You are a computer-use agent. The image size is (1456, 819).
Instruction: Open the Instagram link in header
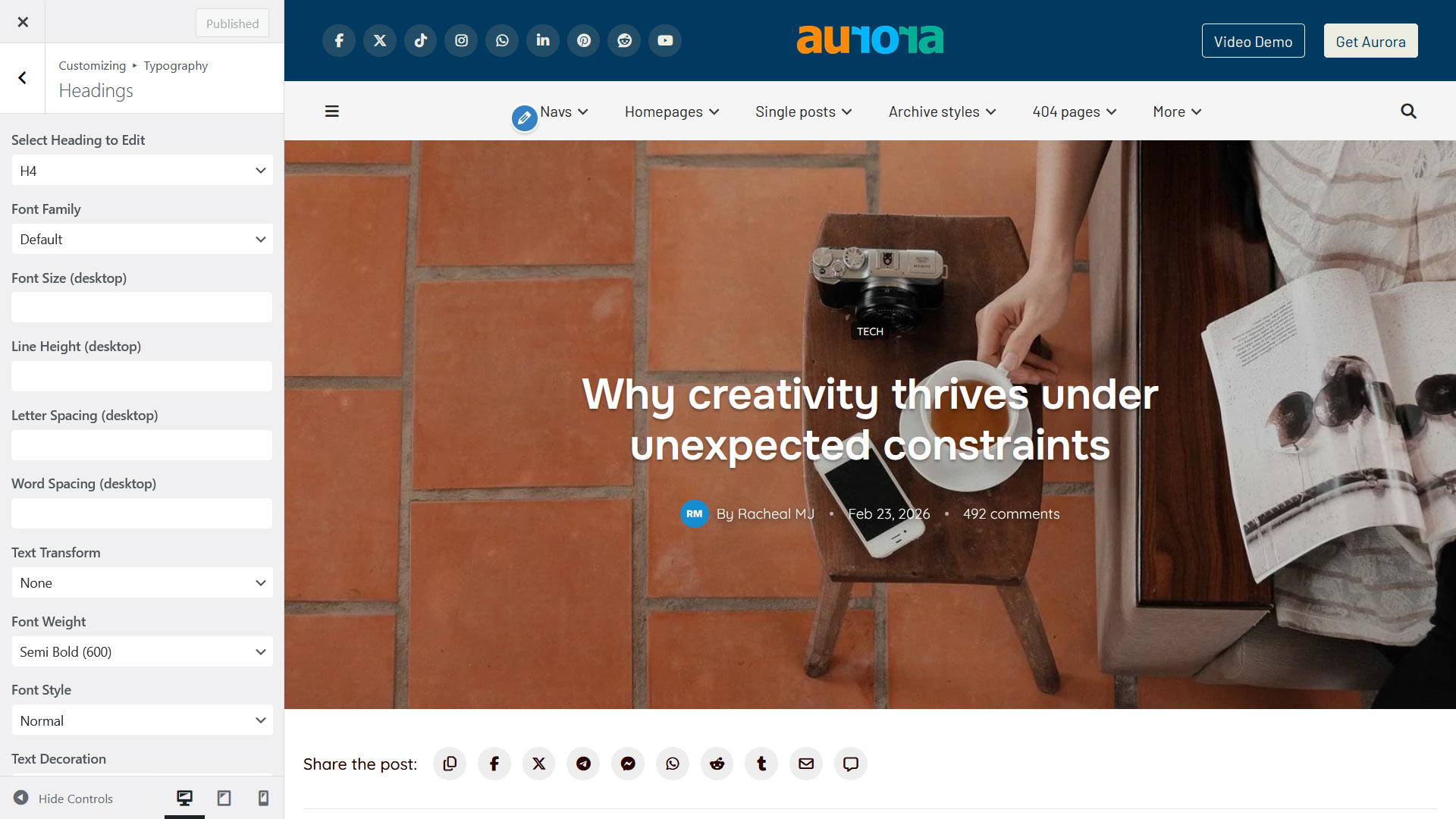(x=461, y=41)
